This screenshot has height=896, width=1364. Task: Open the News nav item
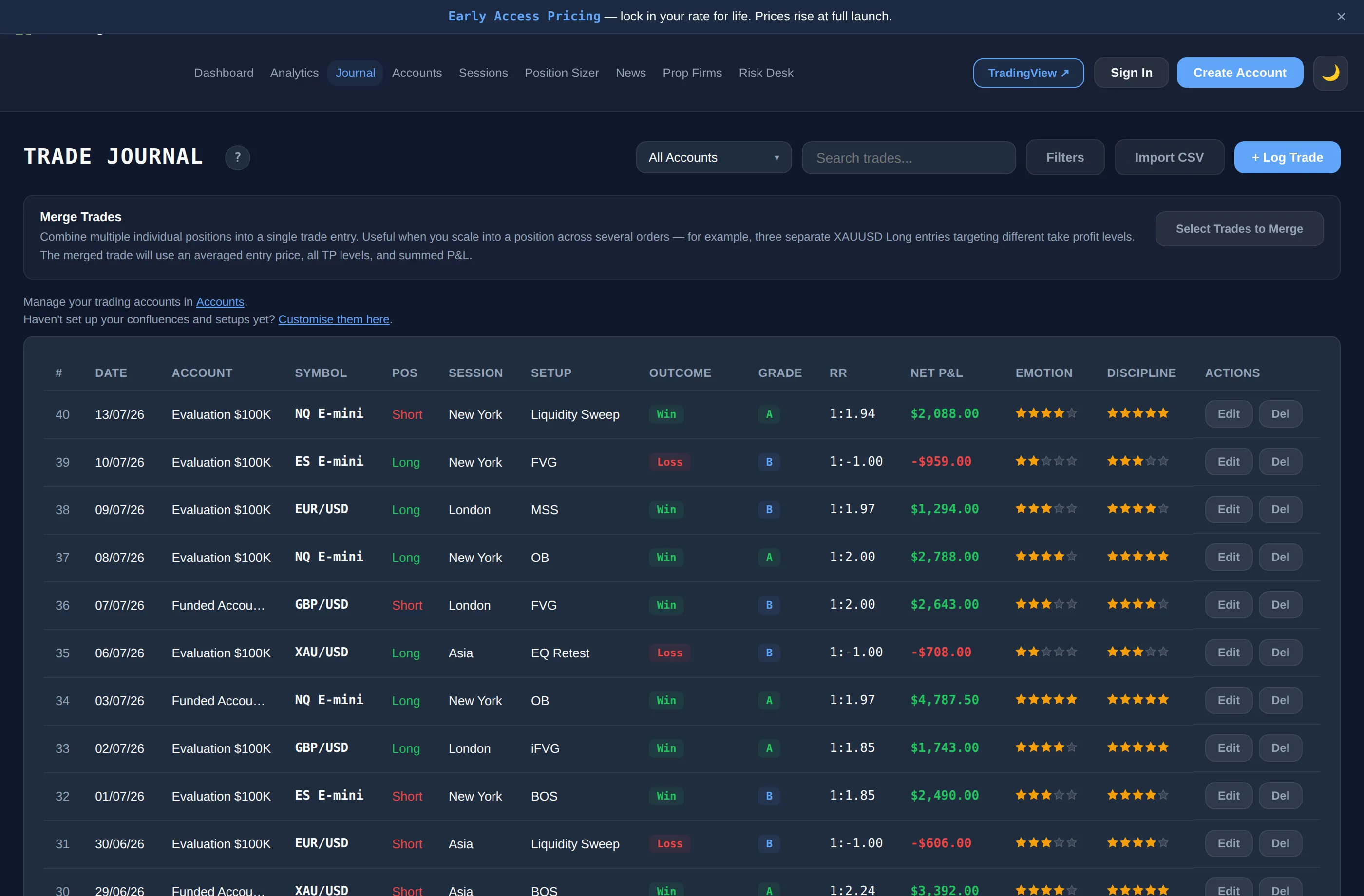click(x=630, y=73)
